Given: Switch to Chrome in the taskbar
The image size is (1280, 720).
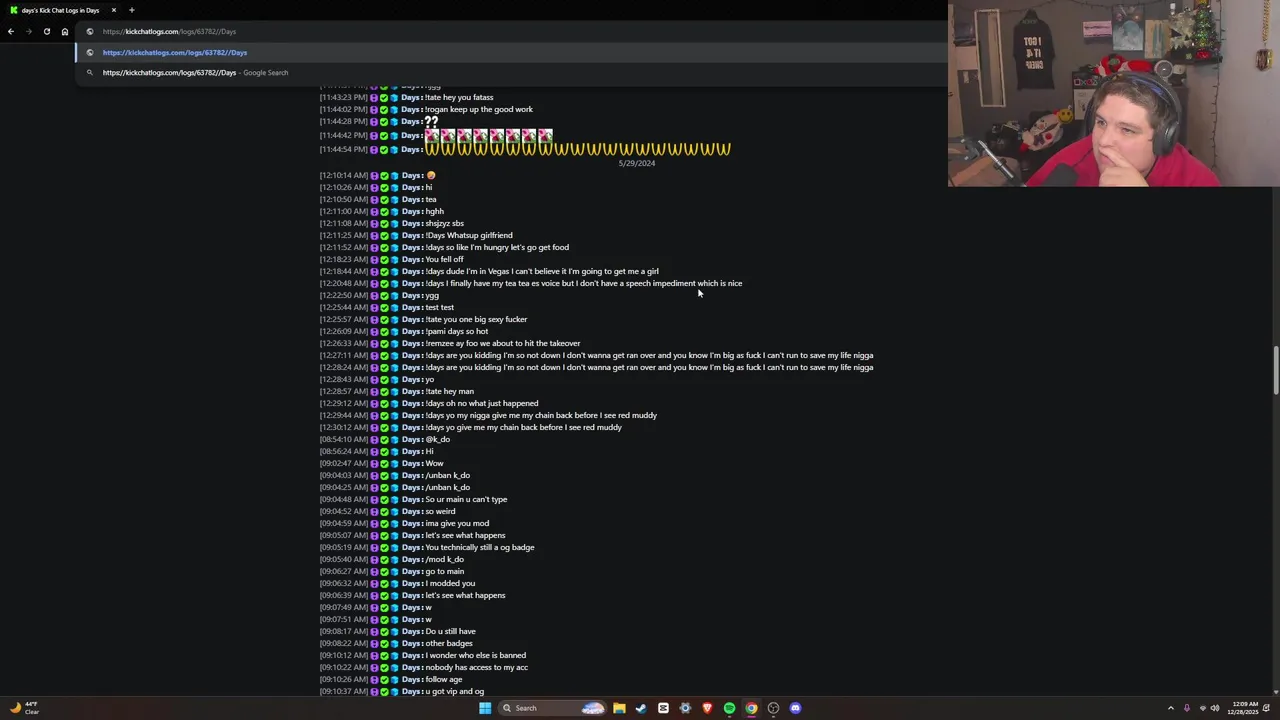Looking at the screenshot, I should (751, 708).
